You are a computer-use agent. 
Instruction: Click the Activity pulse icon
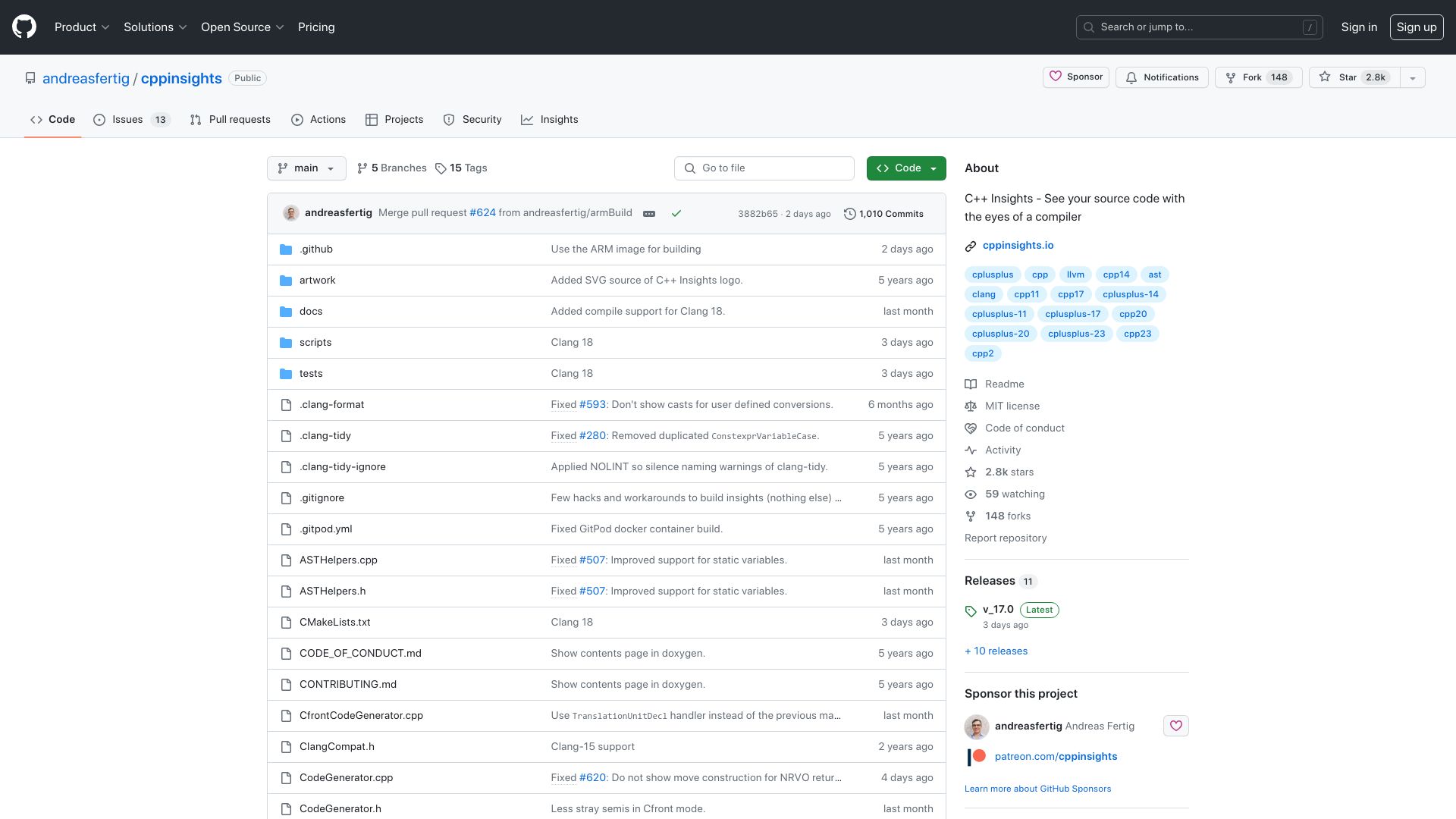(971, 450)
